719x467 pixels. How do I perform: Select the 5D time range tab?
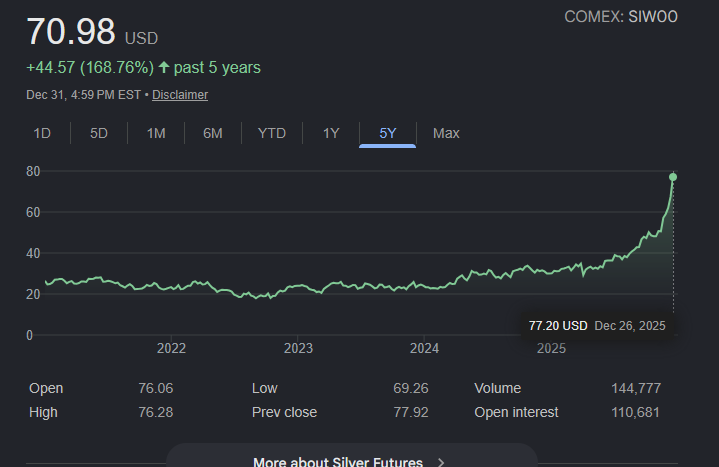pos(99,133)
